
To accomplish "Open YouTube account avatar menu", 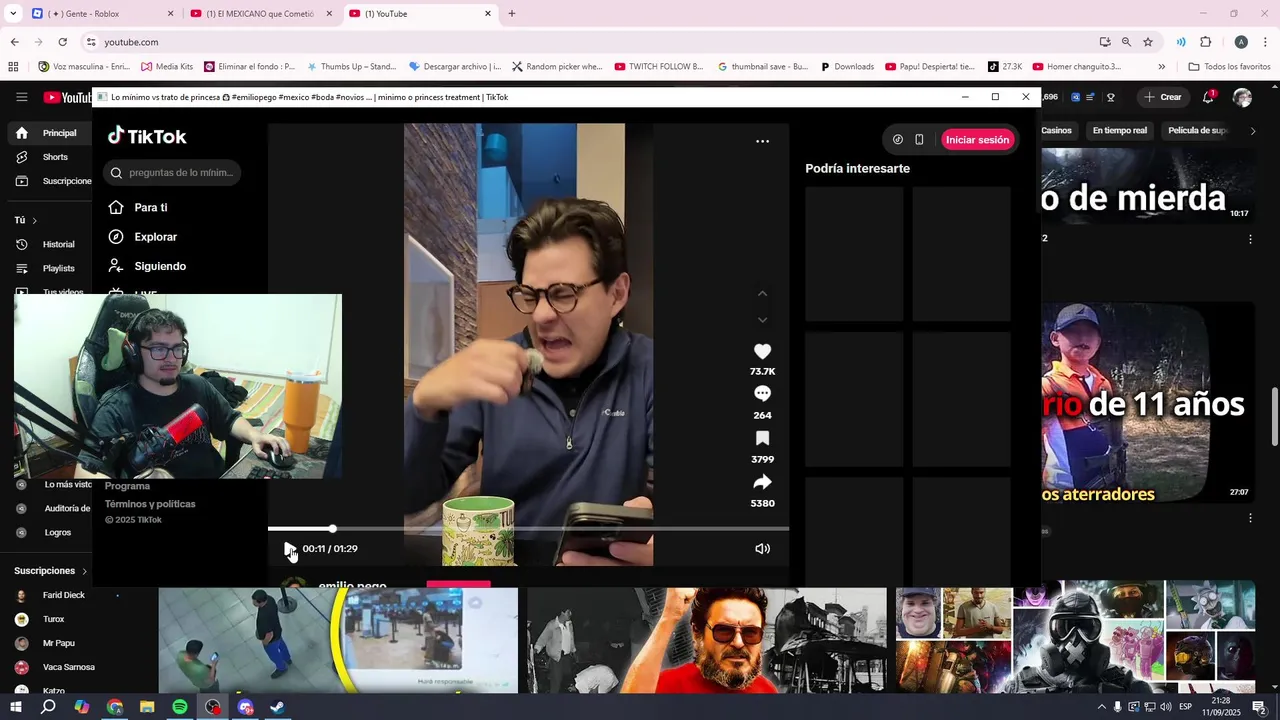I will 1242,97.
